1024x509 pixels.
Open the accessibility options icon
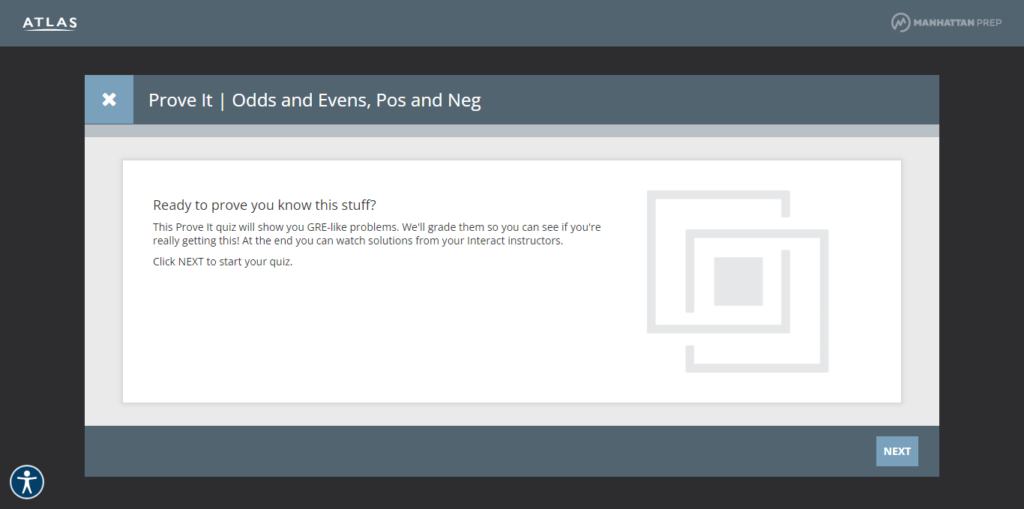tap(27, 482)
